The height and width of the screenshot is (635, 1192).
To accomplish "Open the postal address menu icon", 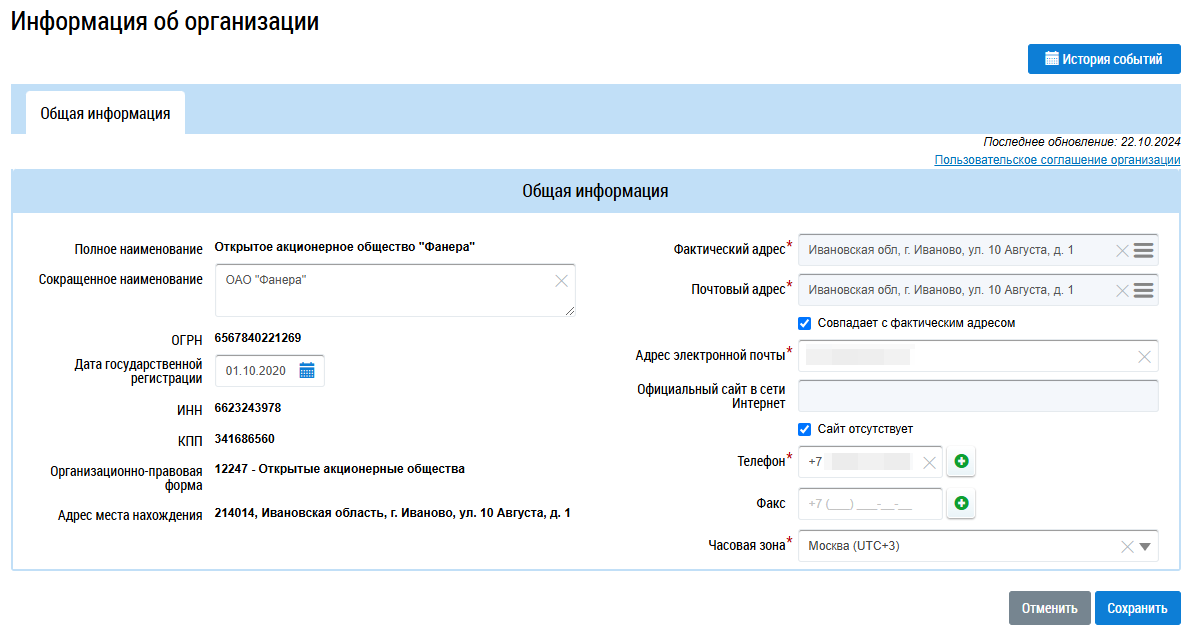I will (1144, 290).
